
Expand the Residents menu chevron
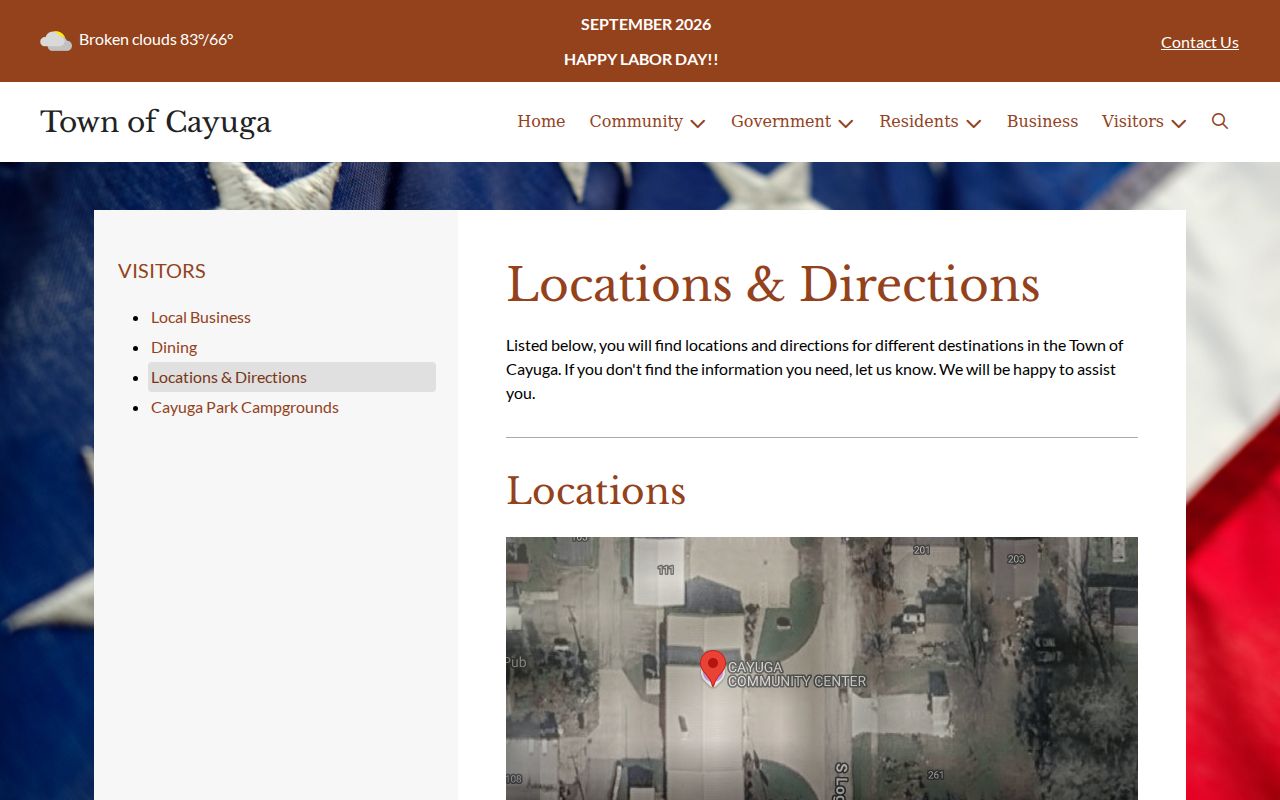coord(974,123)
